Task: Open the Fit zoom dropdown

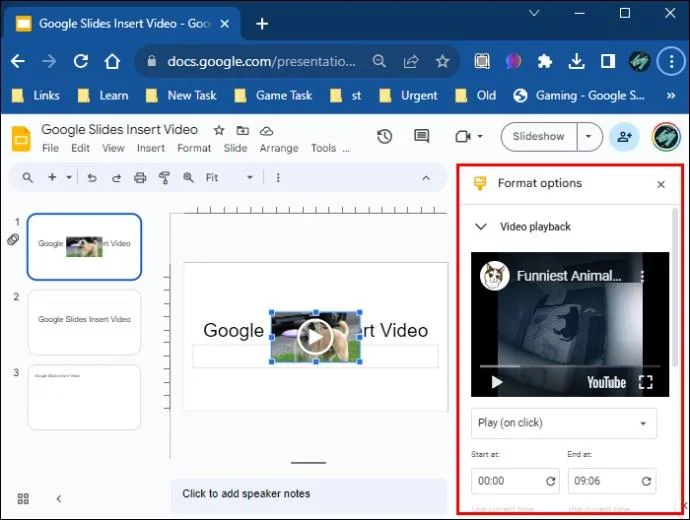Action: (230, 178)
